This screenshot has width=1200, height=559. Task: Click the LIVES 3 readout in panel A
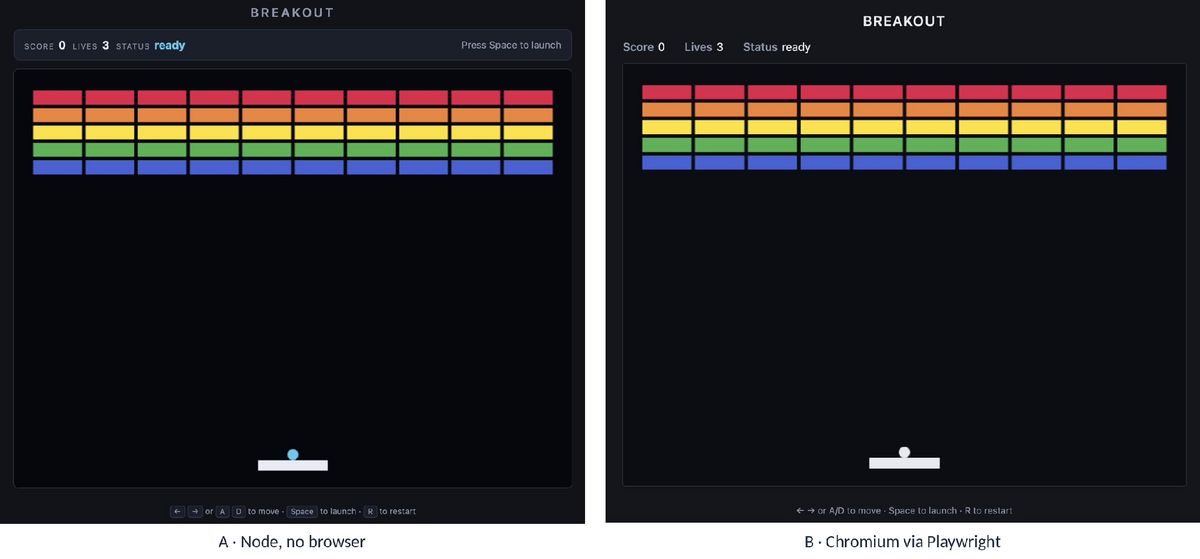coord(91,46)
